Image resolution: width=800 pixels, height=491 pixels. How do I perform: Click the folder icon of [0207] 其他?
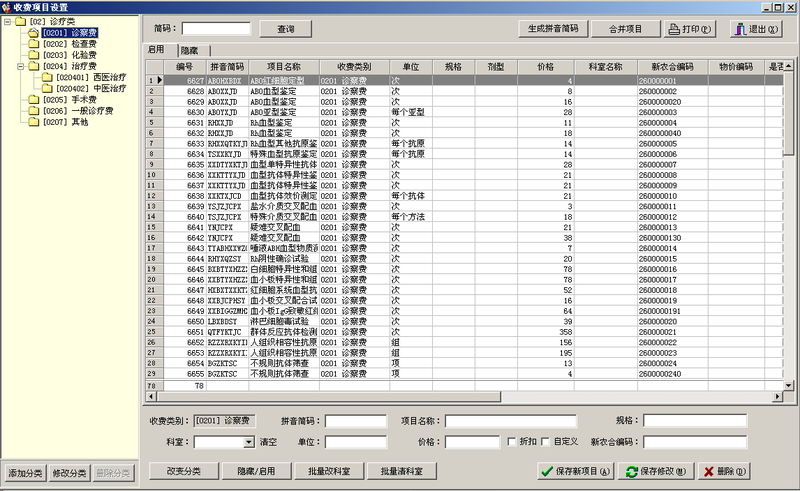34,122
